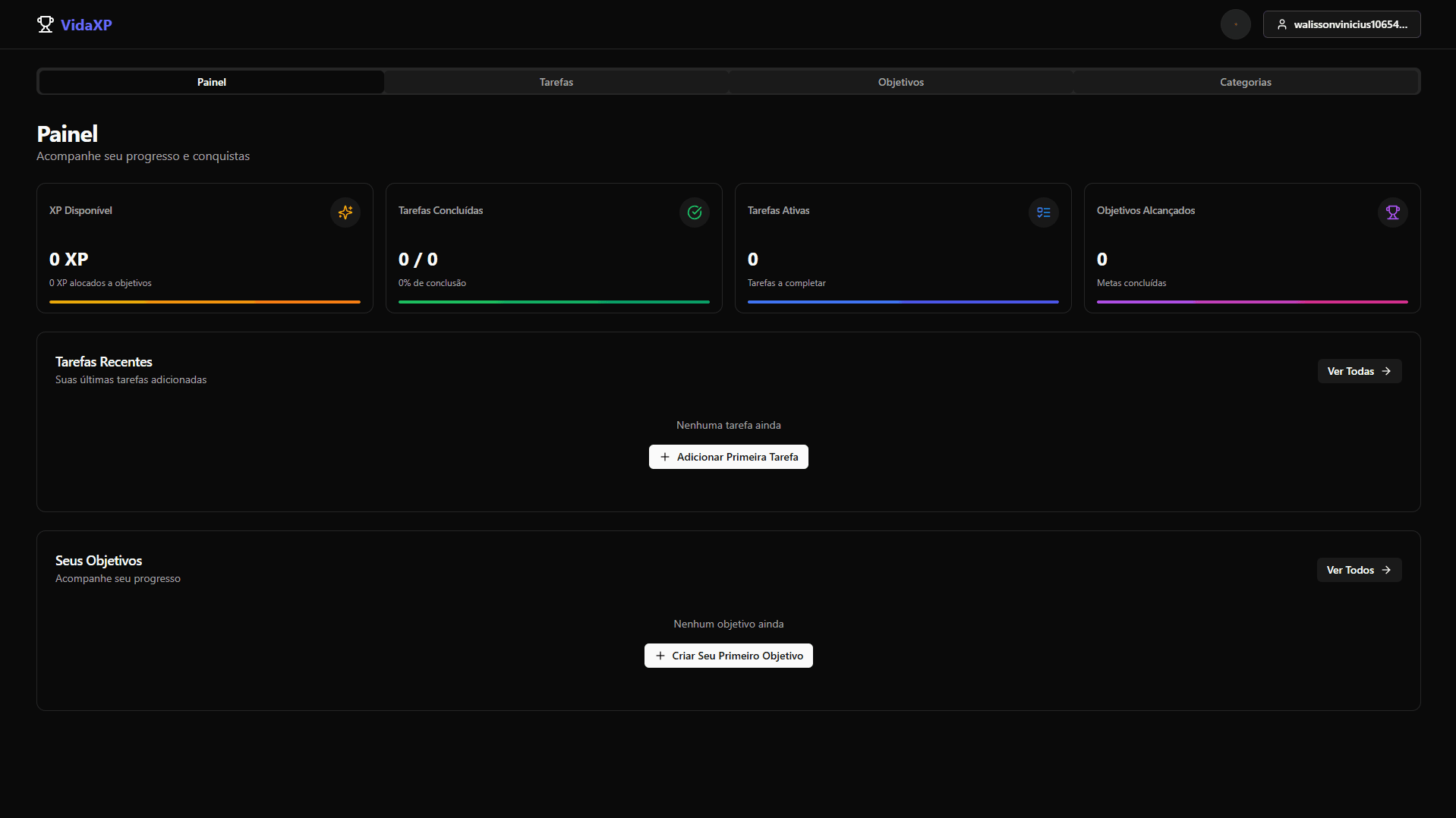Click Ver Todos in Seus Objetivos

pos(1359,570)
